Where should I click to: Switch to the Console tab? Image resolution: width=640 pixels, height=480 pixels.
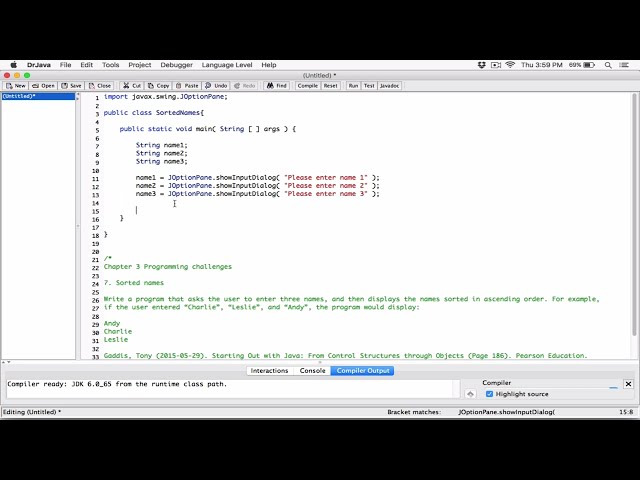(312, 371)
